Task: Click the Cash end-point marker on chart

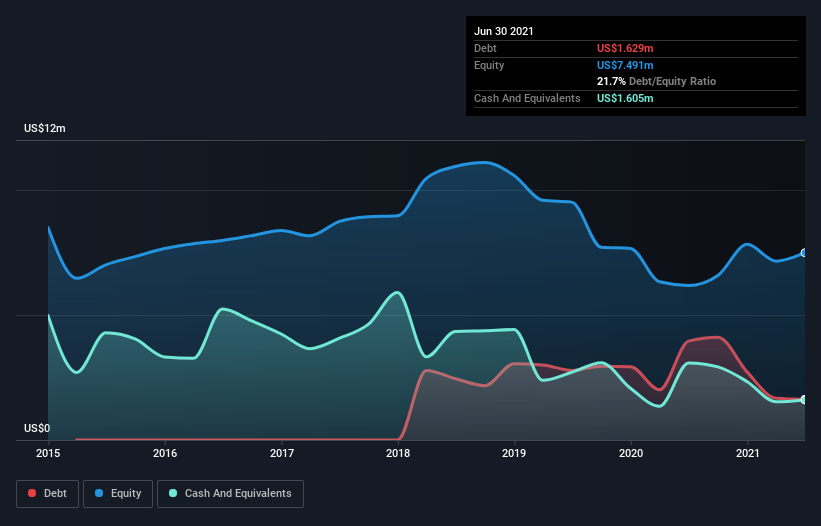Action: click(804, 400)
